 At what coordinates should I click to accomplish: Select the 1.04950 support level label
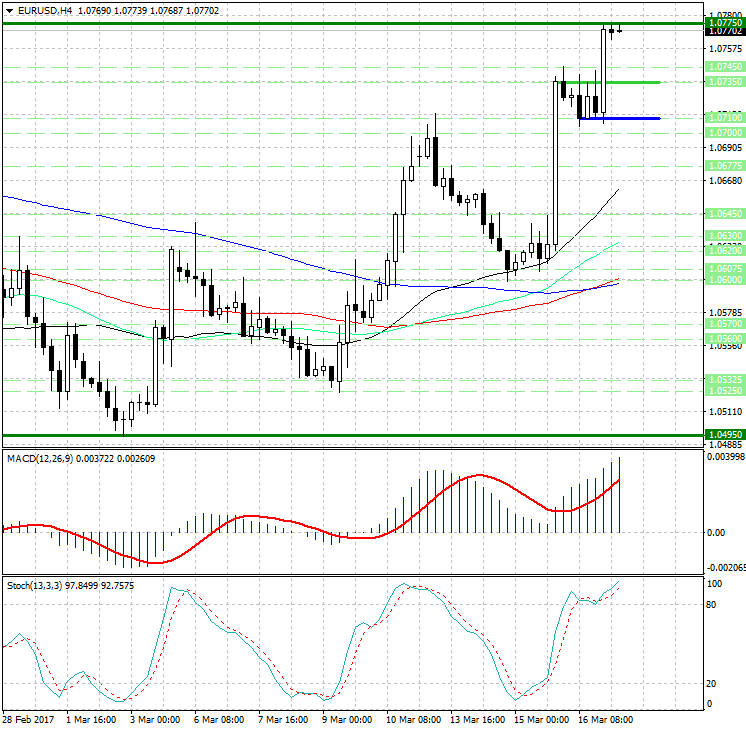point(725,435)
